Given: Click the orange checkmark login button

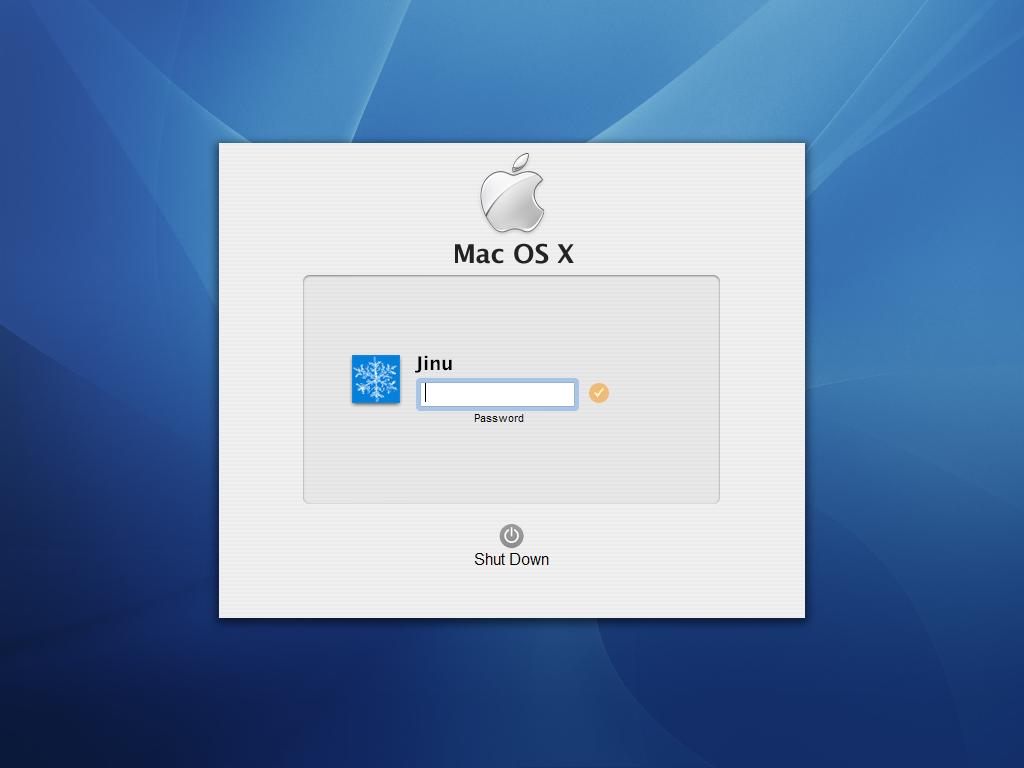Looking at the screenshot, I should pos(599,393).
